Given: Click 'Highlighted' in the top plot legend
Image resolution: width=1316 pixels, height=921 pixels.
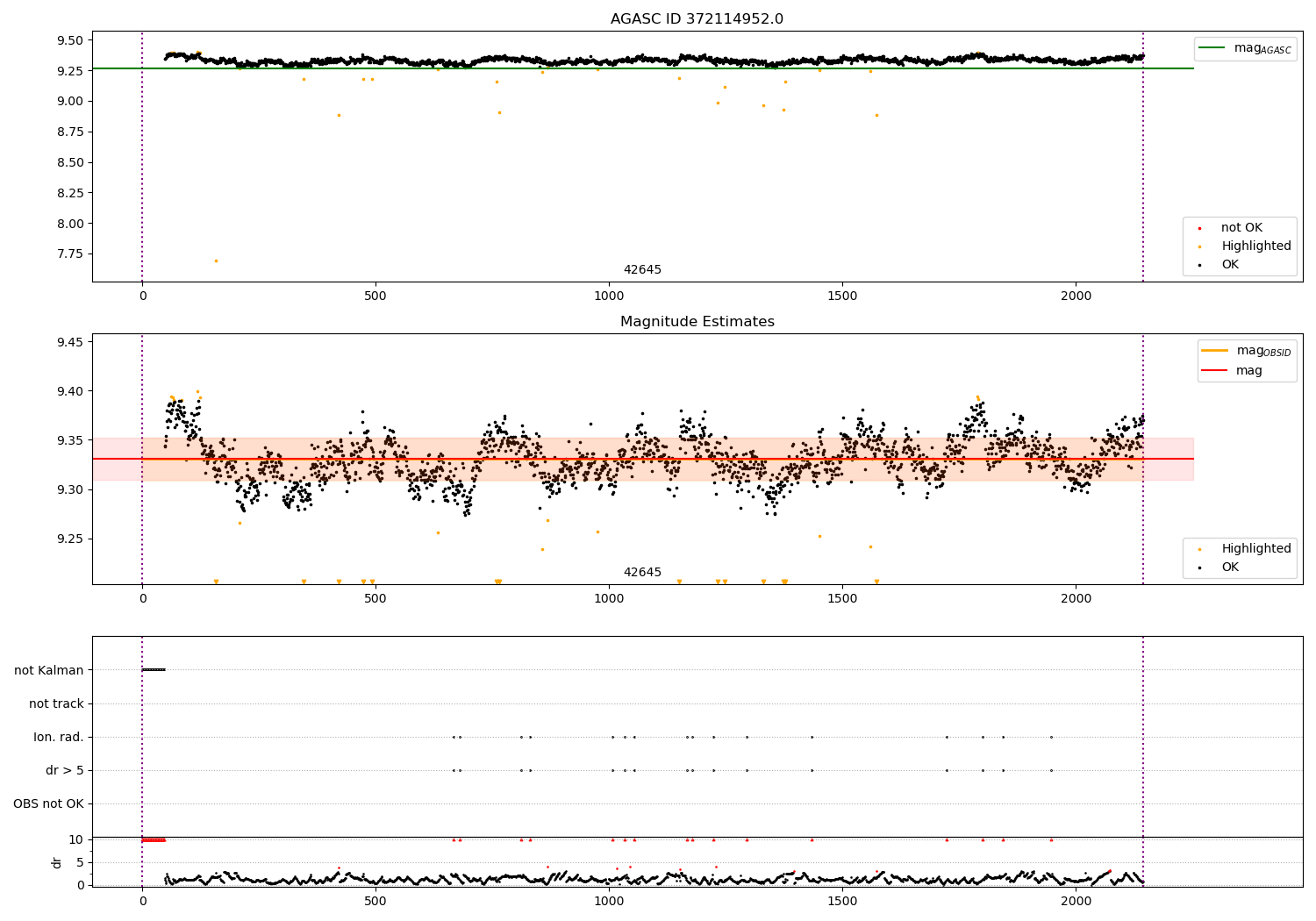Looking at the screenshot, I should (x=1256, y=246).
